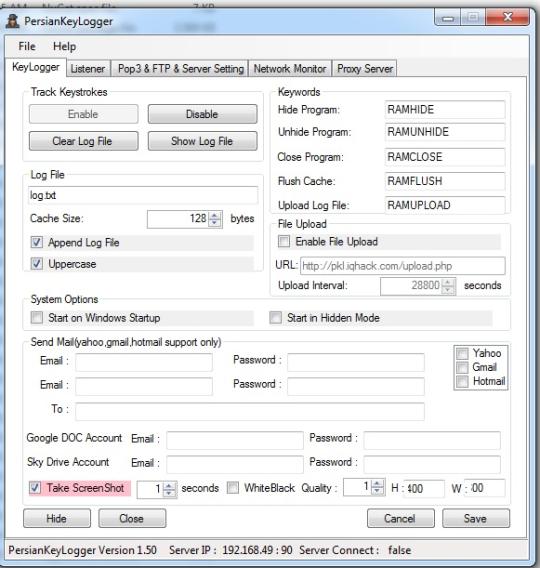Click the Server Connect false status text
The image size is (540, 568).
355,550
